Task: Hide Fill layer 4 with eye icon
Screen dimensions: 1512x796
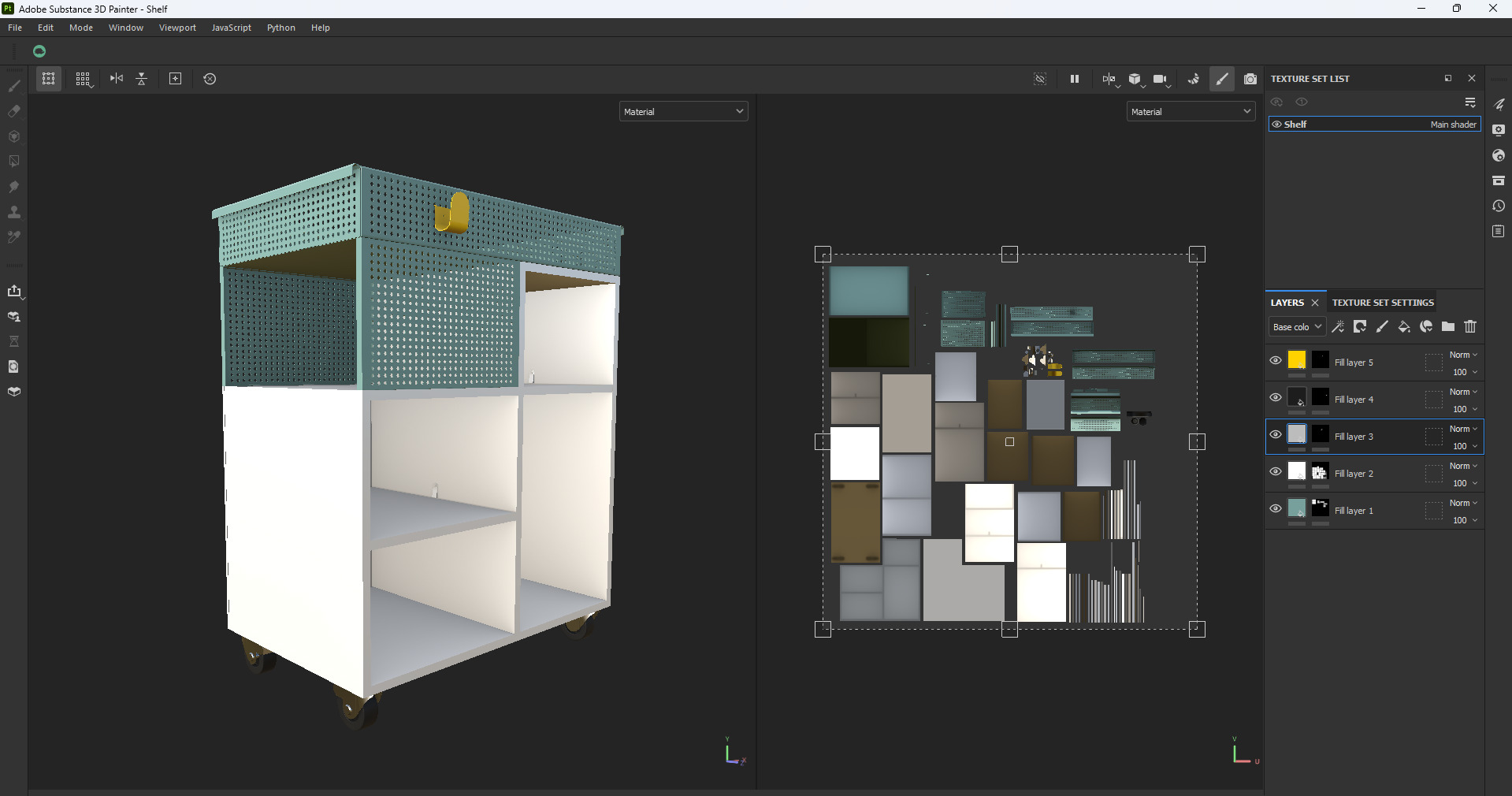Action: (x=1276, y=397)
